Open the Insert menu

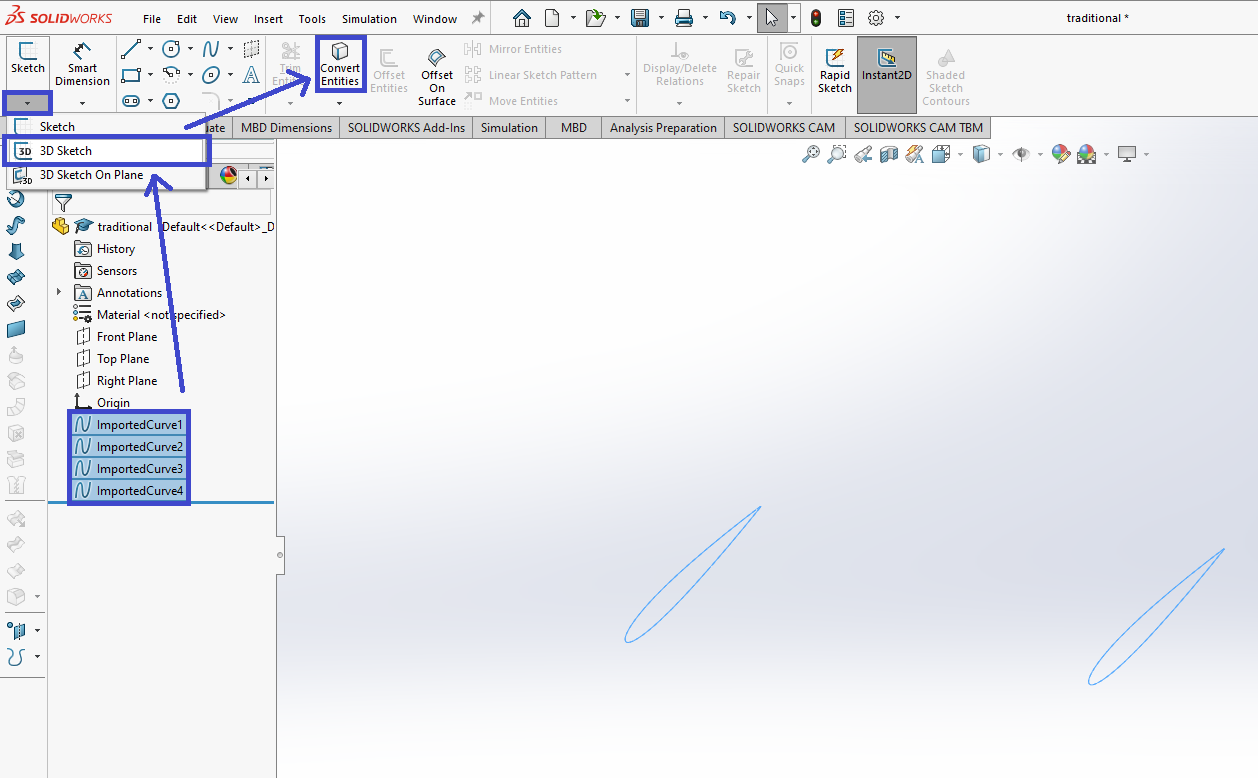tap(268, 19)
